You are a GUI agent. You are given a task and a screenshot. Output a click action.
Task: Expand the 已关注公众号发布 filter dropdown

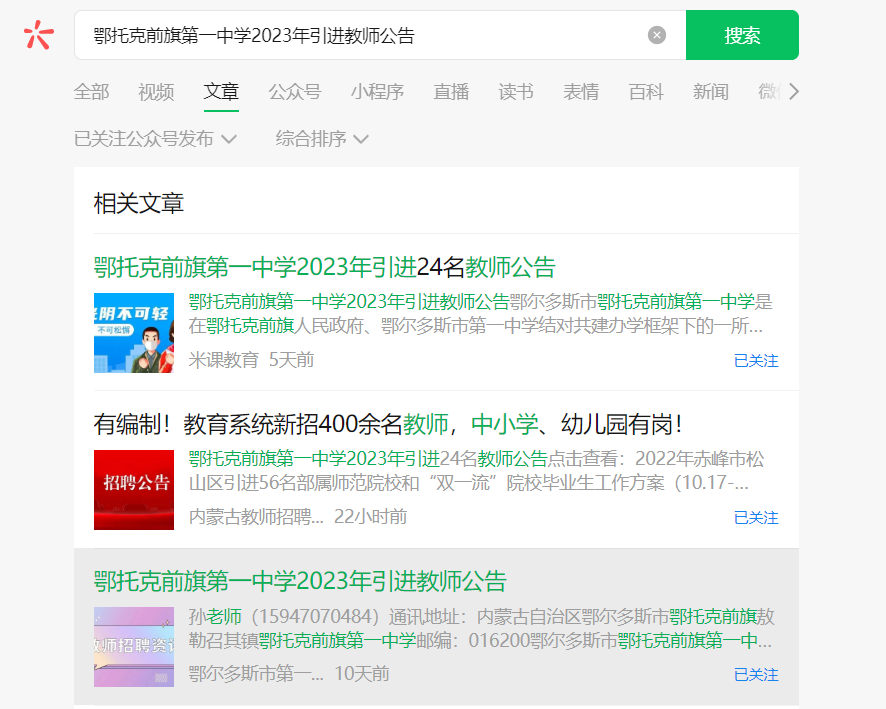tap(155, 138)
